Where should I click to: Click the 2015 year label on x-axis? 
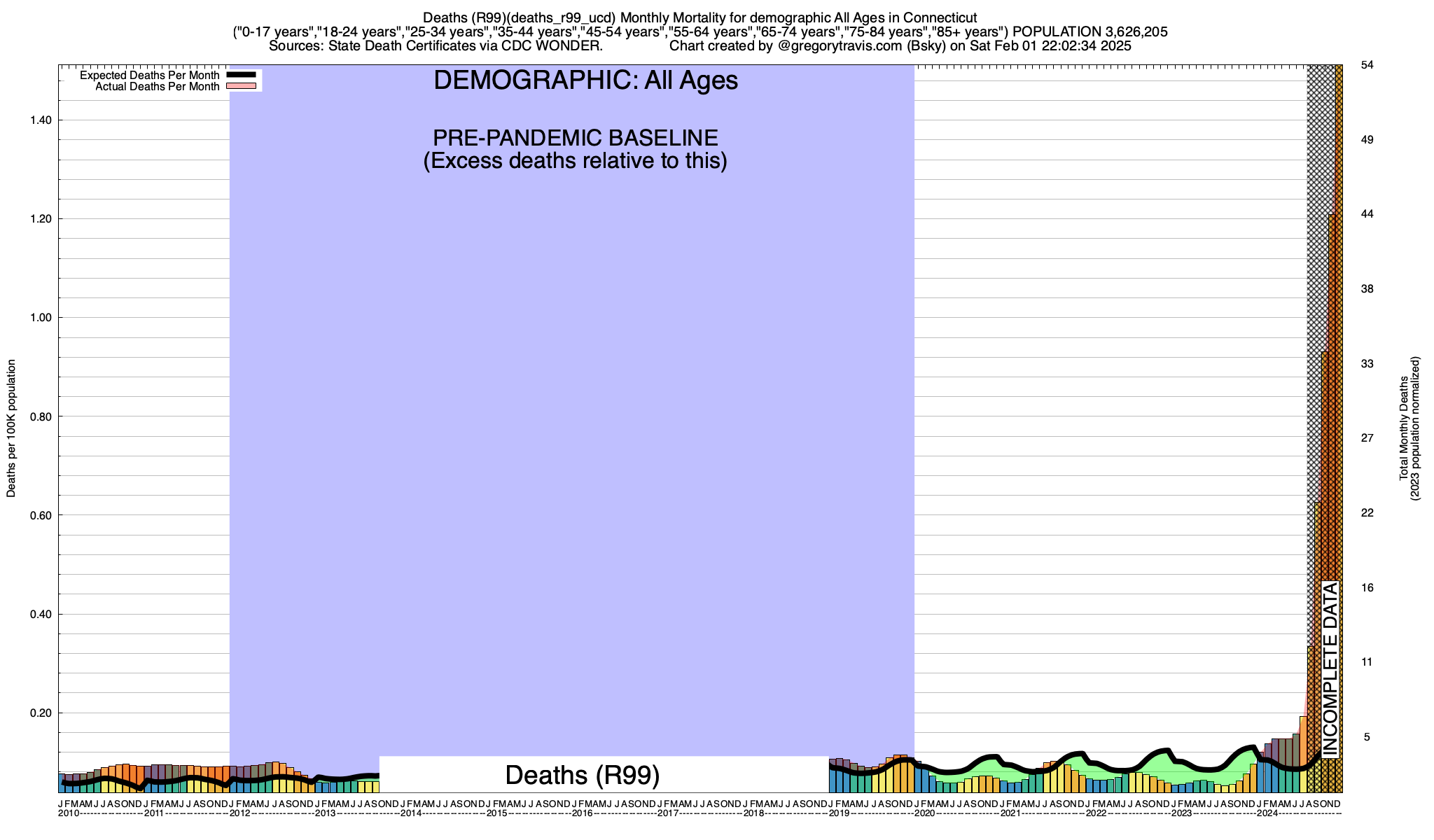tap(497, 813)
